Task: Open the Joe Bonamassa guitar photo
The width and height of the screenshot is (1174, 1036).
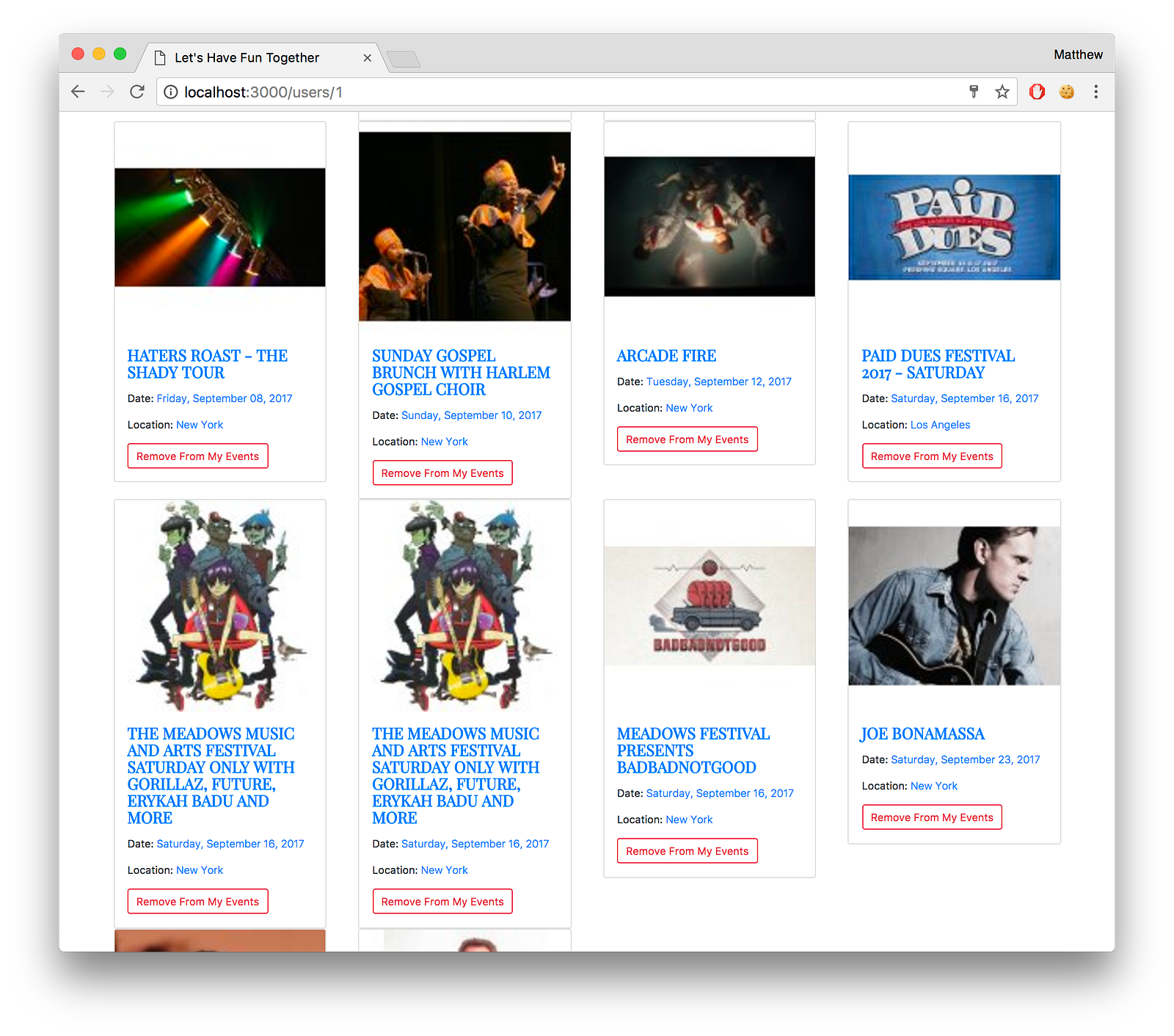Action: [x=954, y=606]
